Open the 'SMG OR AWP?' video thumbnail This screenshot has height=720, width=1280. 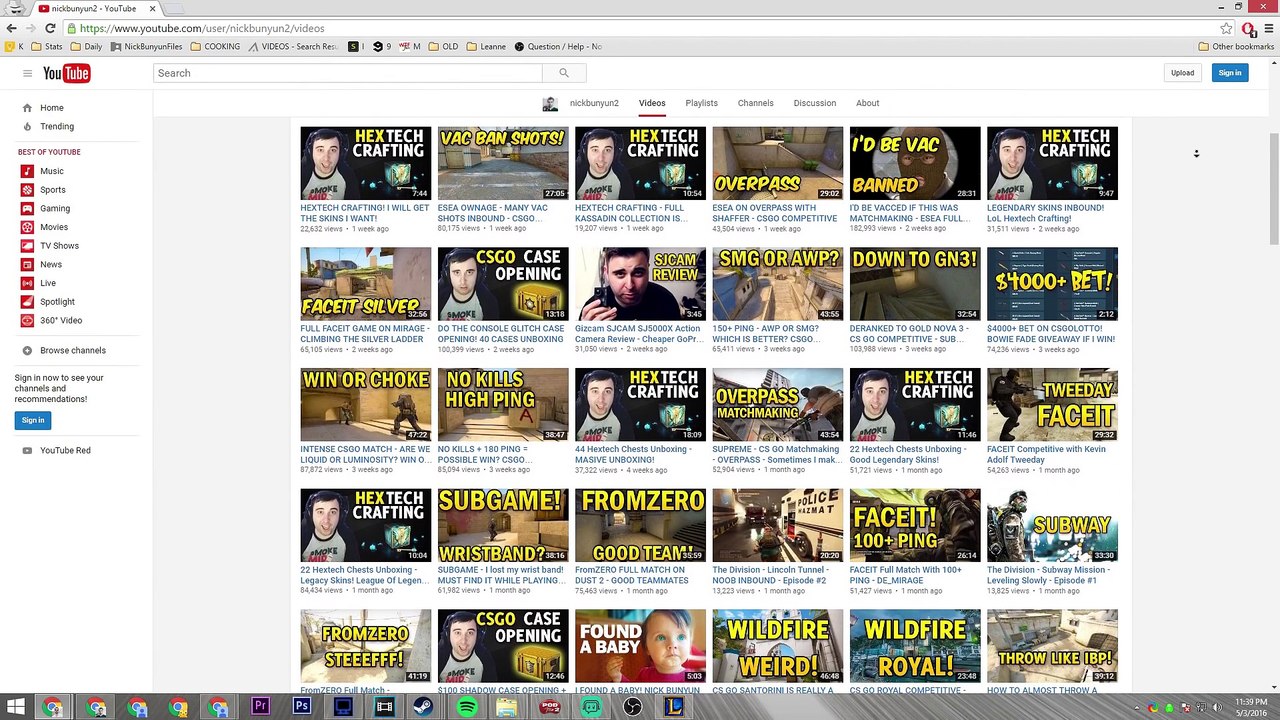pos(777,284)
